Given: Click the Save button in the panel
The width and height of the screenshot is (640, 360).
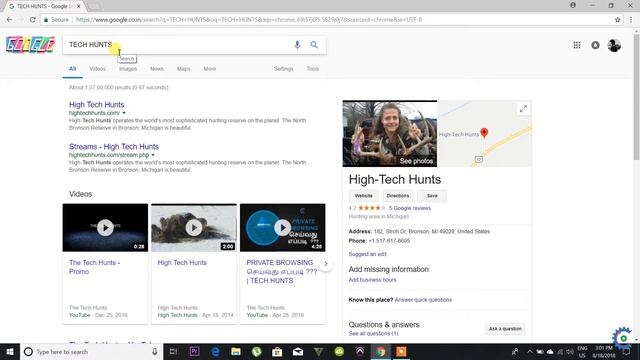Looking at the screenshot, I should tap(432, 196).
